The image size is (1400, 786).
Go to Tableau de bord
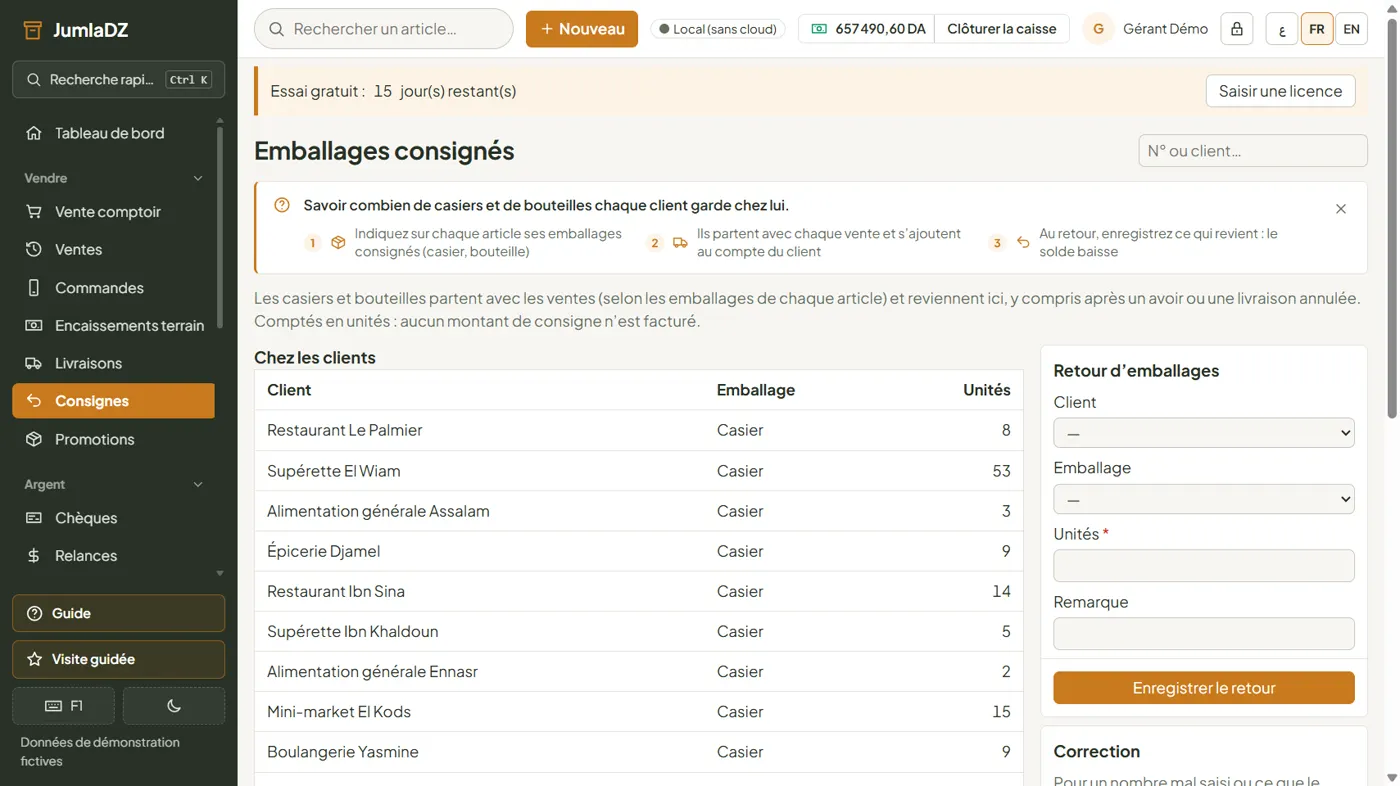click(113, 133)
